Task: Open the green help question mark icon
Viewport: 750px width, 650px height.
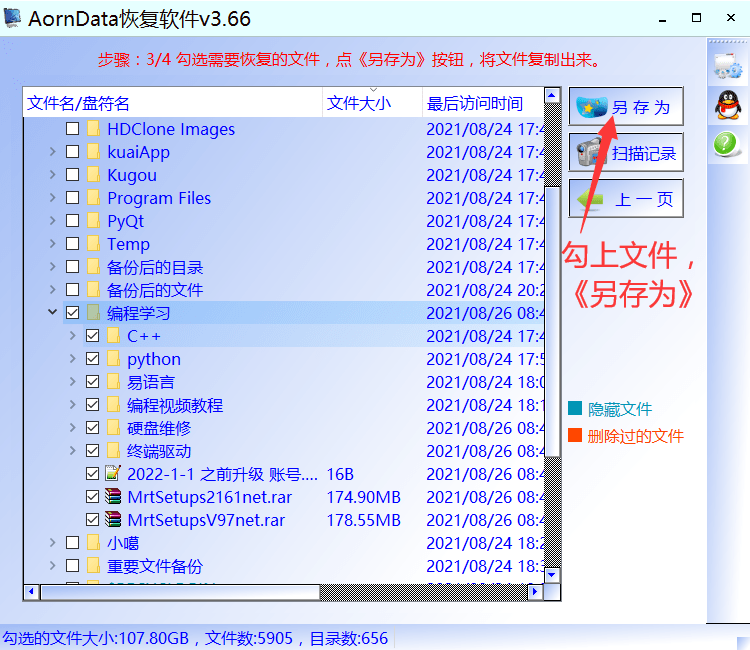Action: click(726, 143)
